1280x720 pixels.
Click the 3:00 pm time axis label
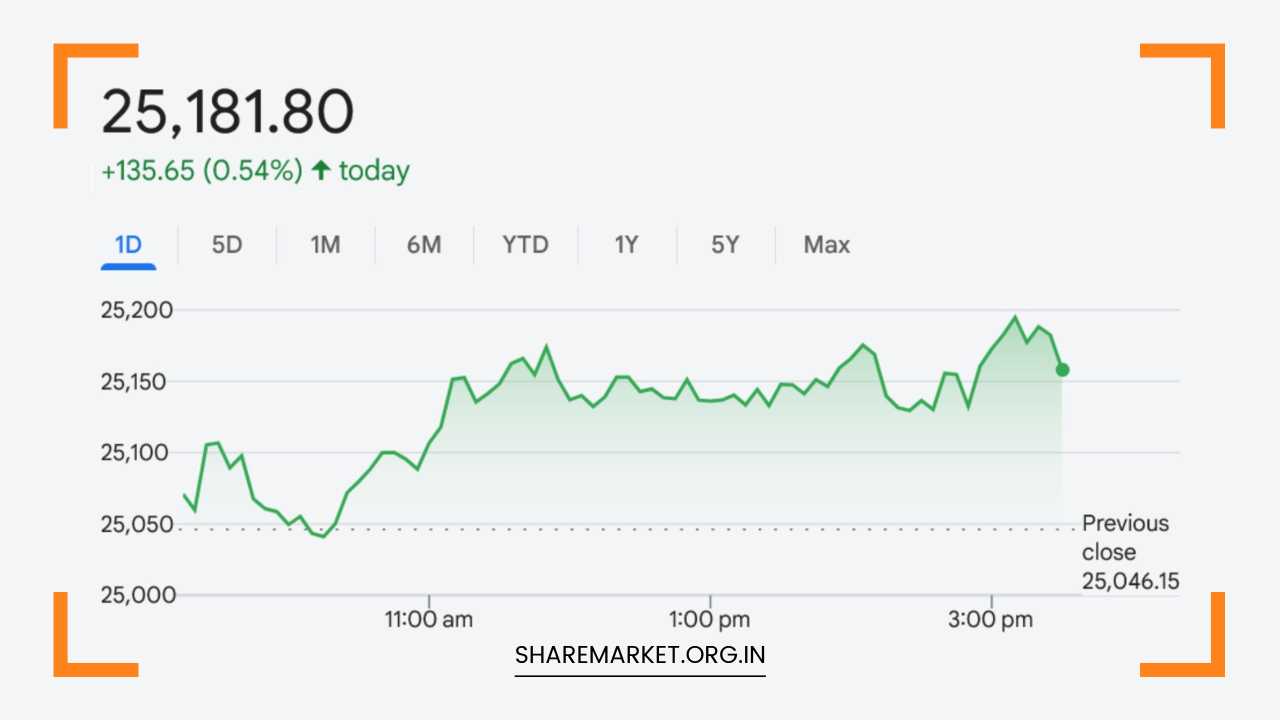pyautogui.click(x=991, y=620)
